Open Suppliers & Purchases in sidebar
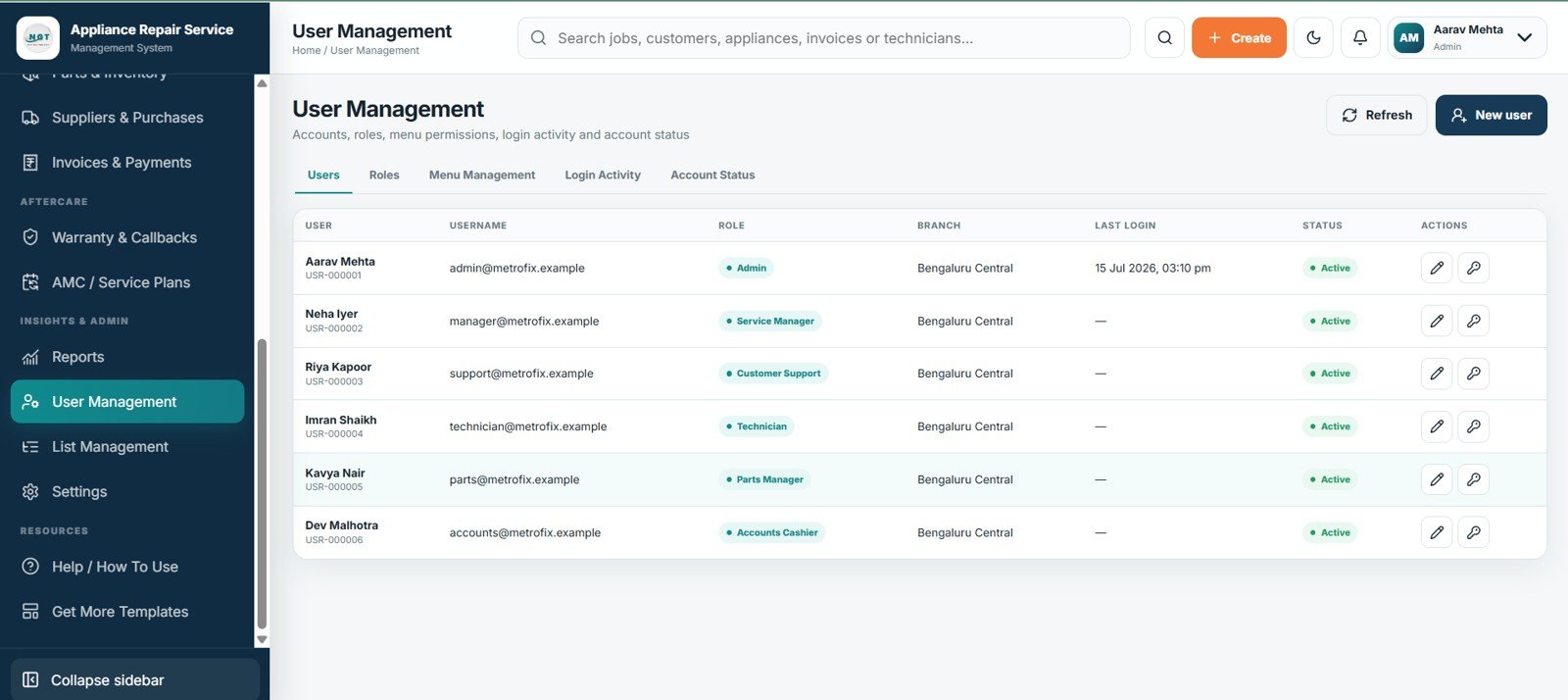Viewport: 1568px width, 700px height. 127,118
